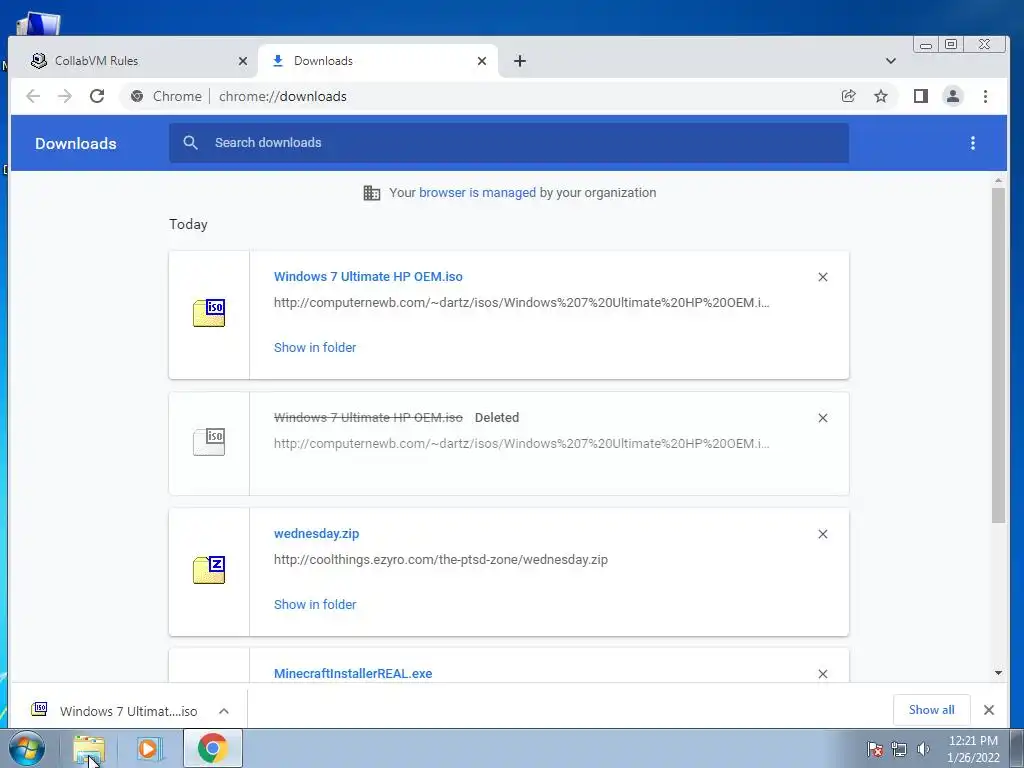Click the greyed deleted ISO file icon

coord(209,442)
